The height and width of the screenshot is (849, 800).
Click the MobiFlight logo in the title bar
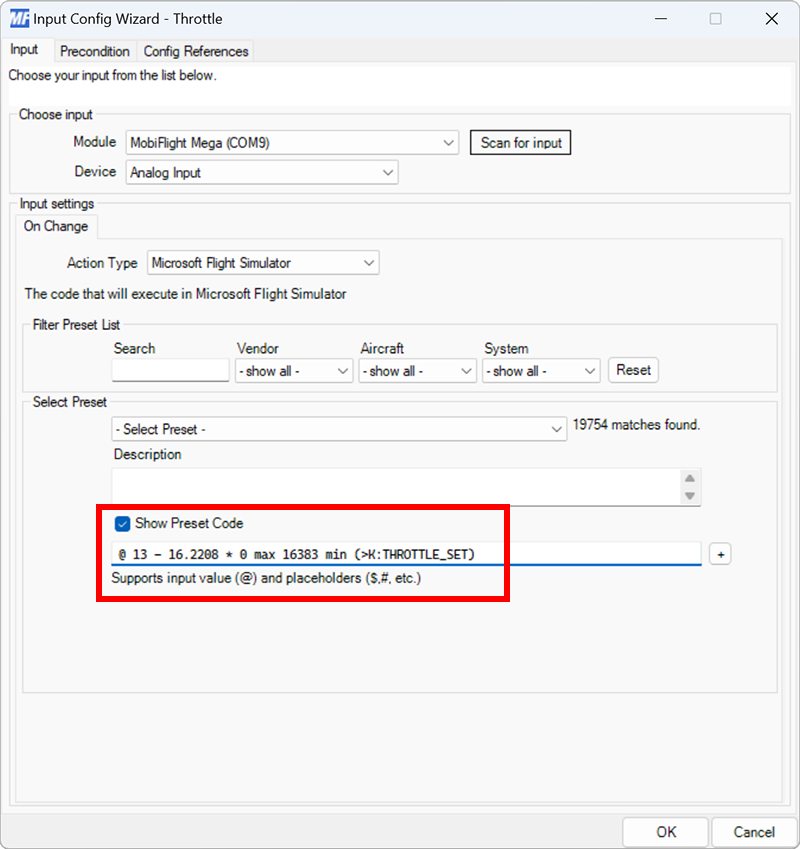17,18
